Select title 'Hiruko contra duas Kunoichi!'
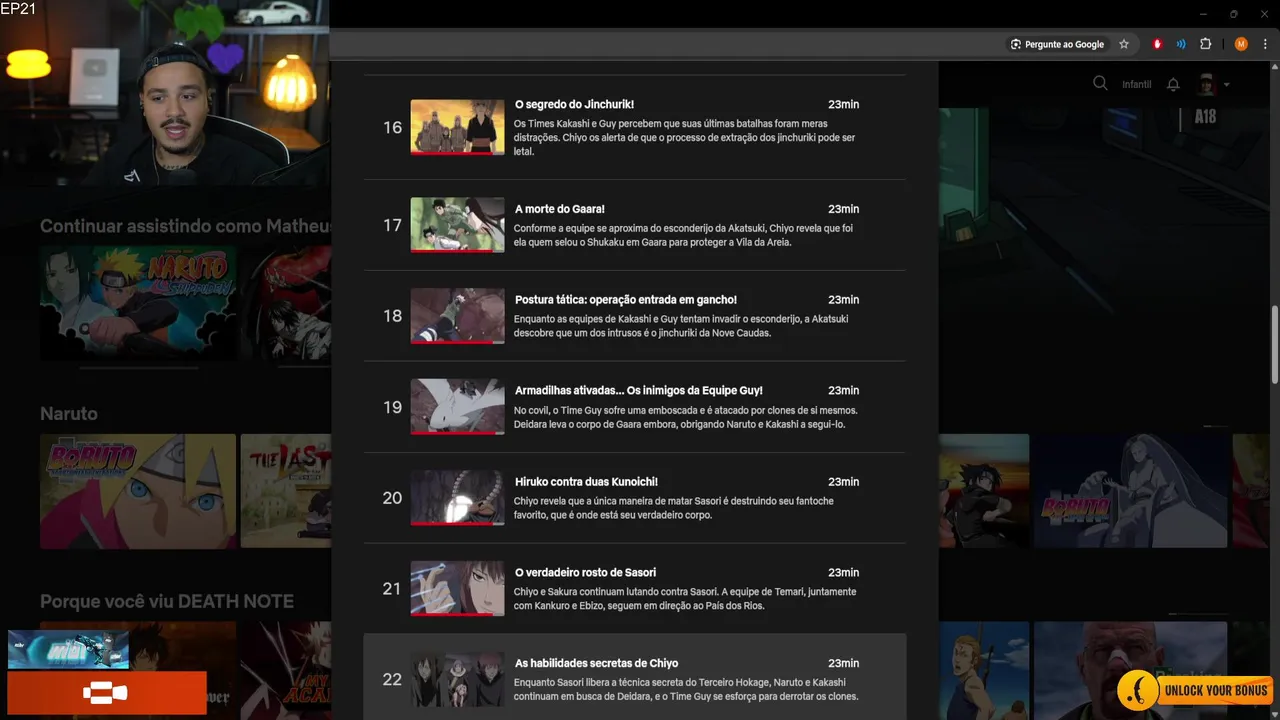The height and width of the screenshot is (720, 1280). [x=586, y=482]
